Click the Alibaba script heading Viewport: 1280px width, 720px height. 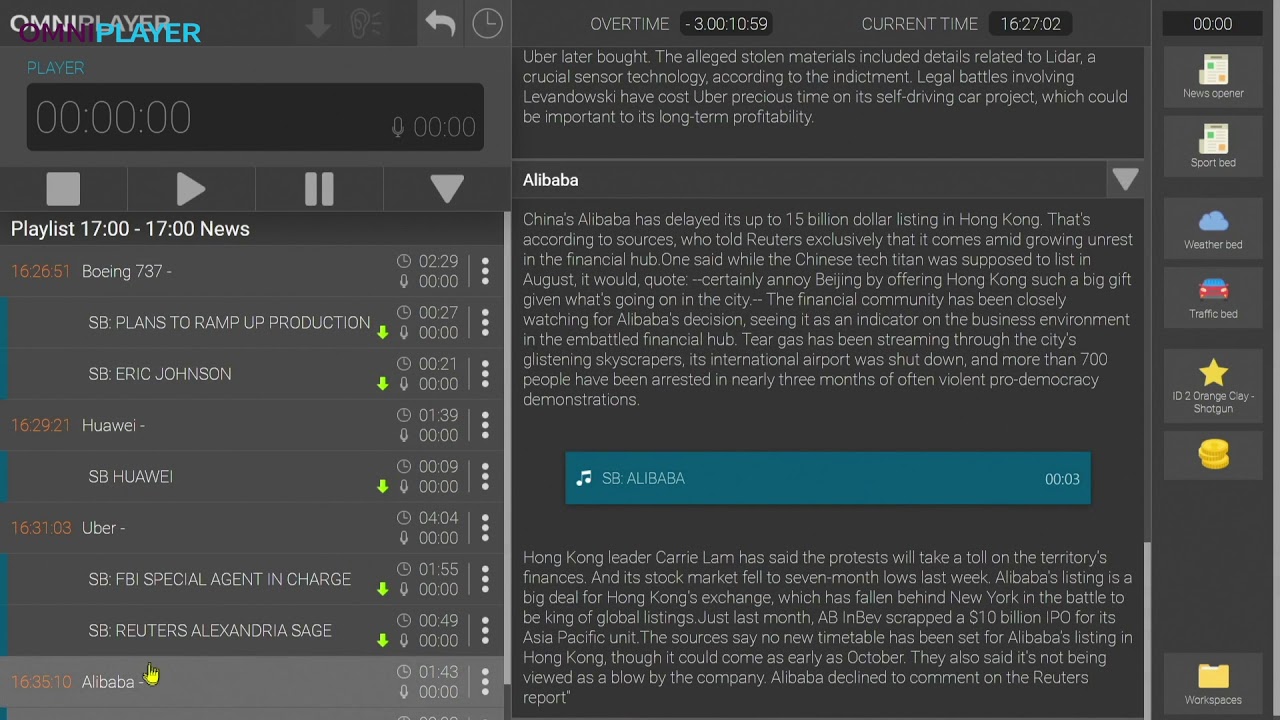[551, 180]
